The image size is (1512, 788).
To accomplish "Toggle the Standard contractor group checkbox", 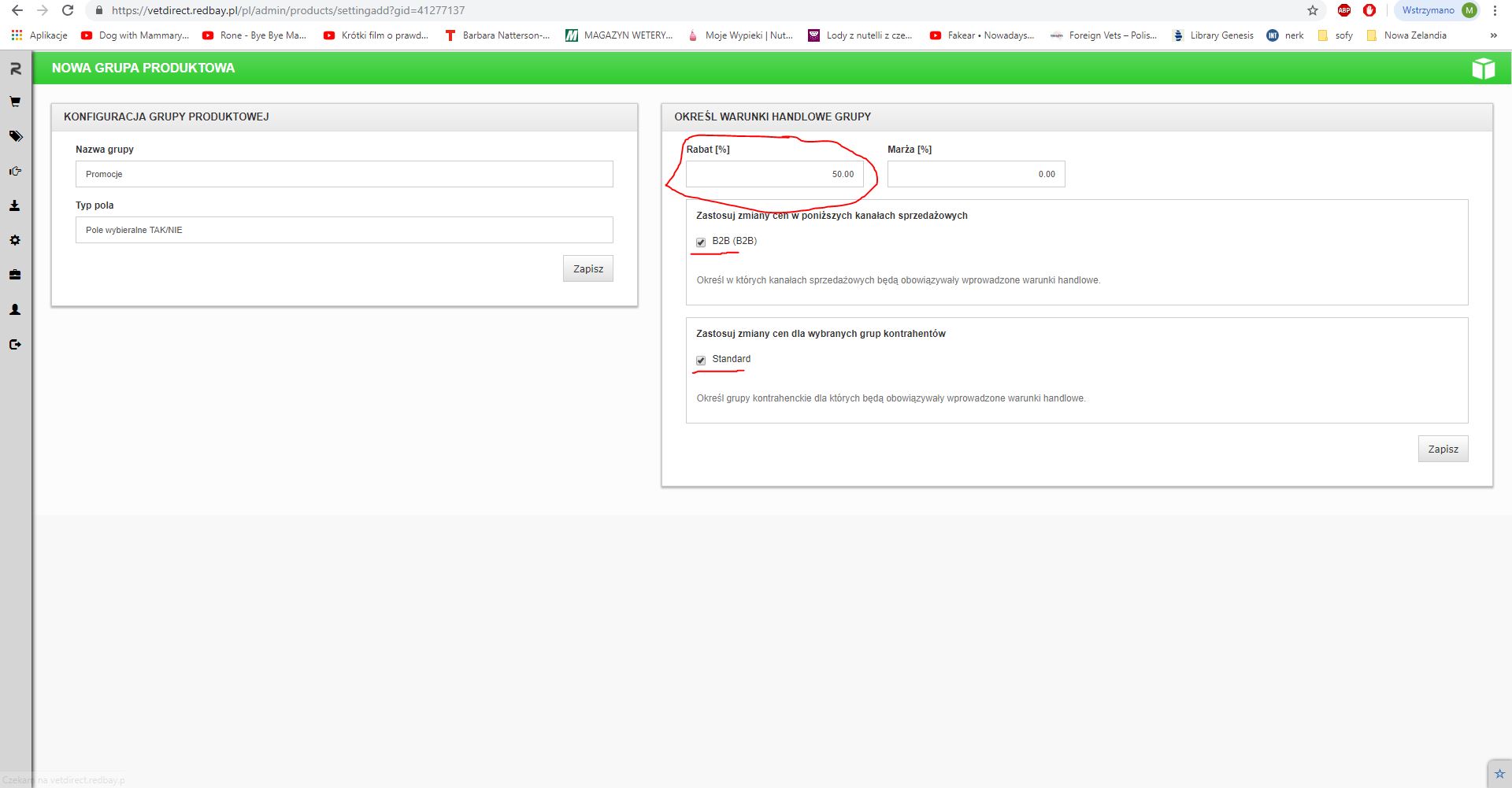I will click(x=701, y=361).
